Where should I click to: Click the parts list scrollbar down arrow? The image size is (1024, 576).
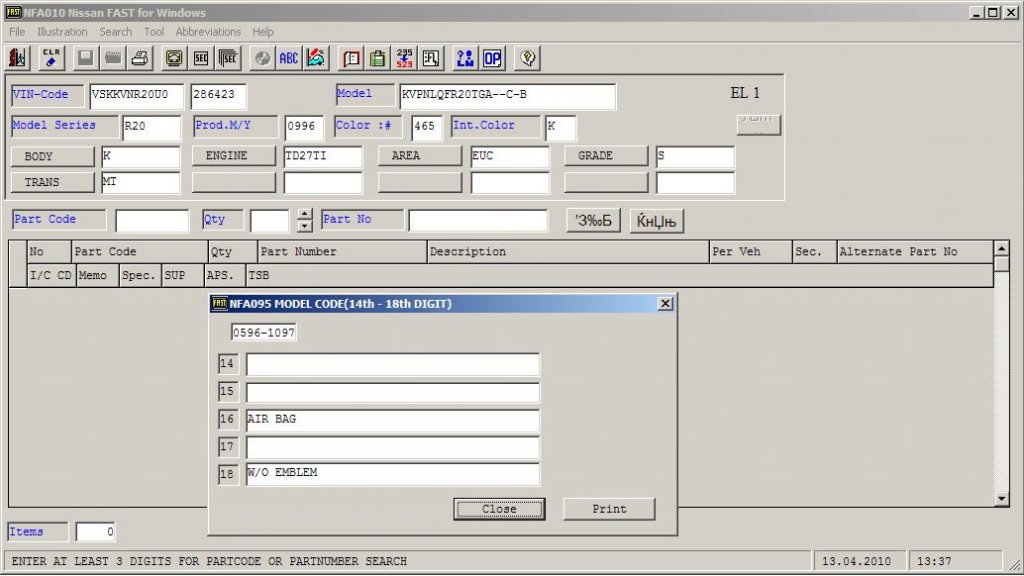pos(1002,498)
